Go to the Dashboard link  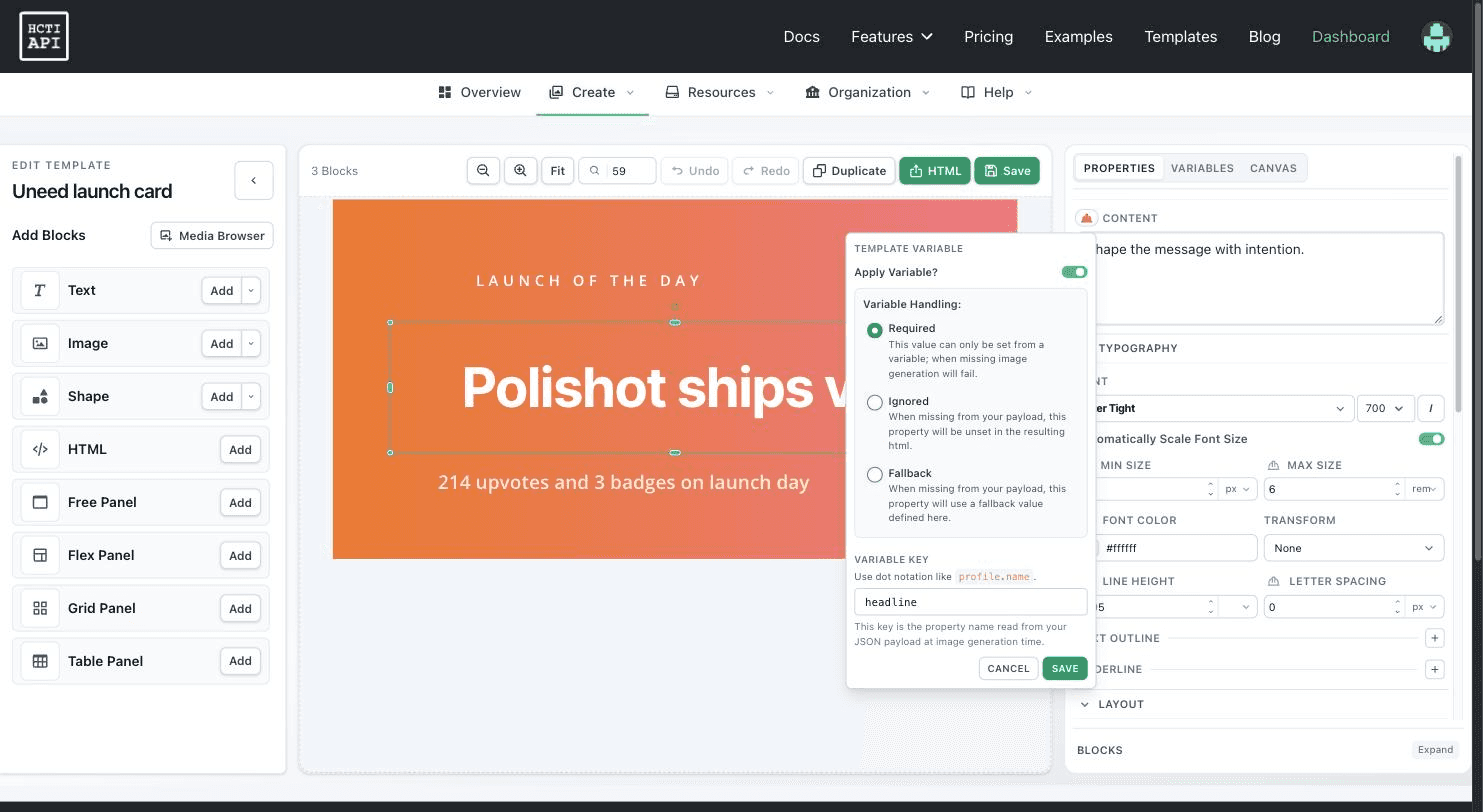[1350, 37]
